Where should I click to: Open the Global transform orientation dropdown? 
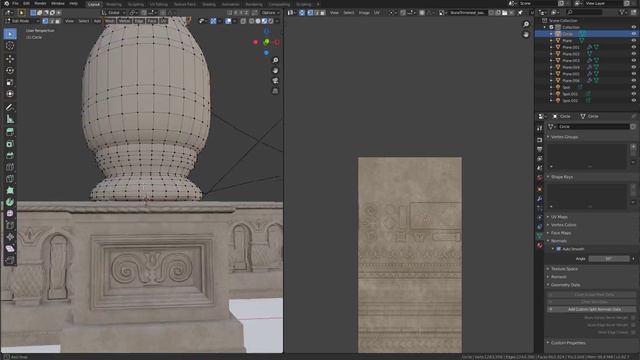[114, 13]
